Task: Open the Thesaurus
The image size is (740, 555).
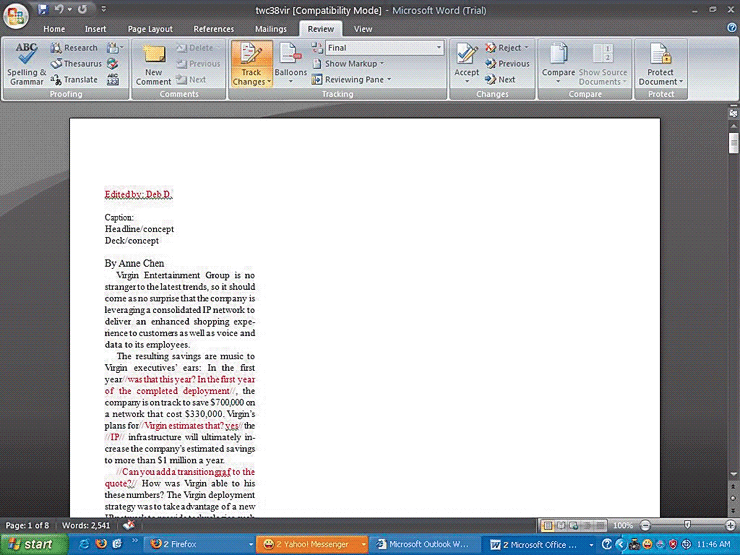Action: 76,63
